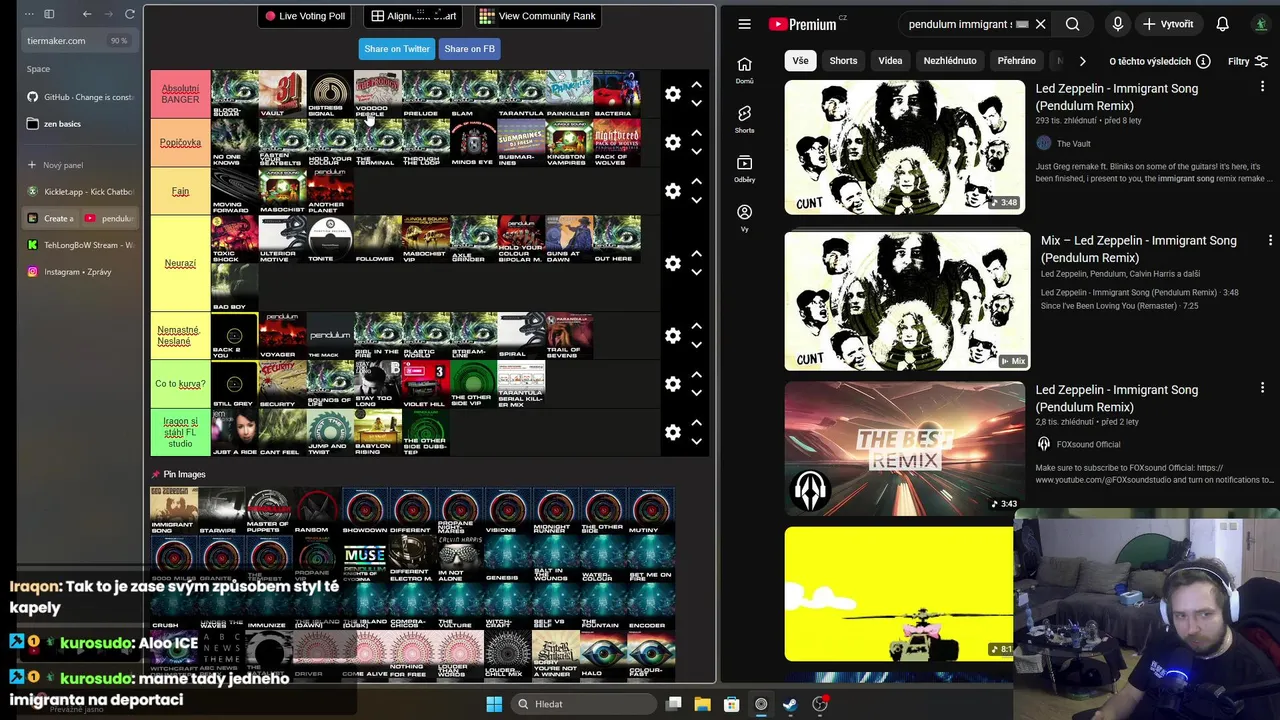Select Nezhlédnuto filter chip
The width and height of the screenshot is (1280, 720).
pos(950,61)
